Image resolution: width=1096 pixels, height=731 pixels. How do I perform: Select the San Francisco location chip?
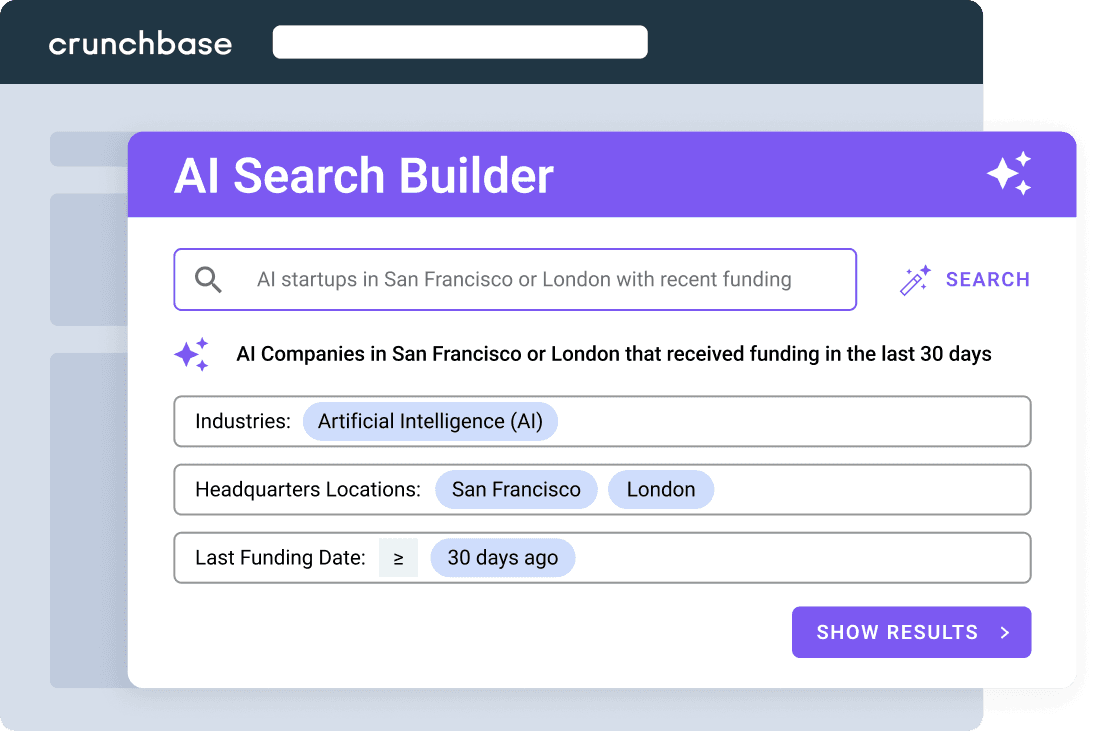[x=516, y=489]
